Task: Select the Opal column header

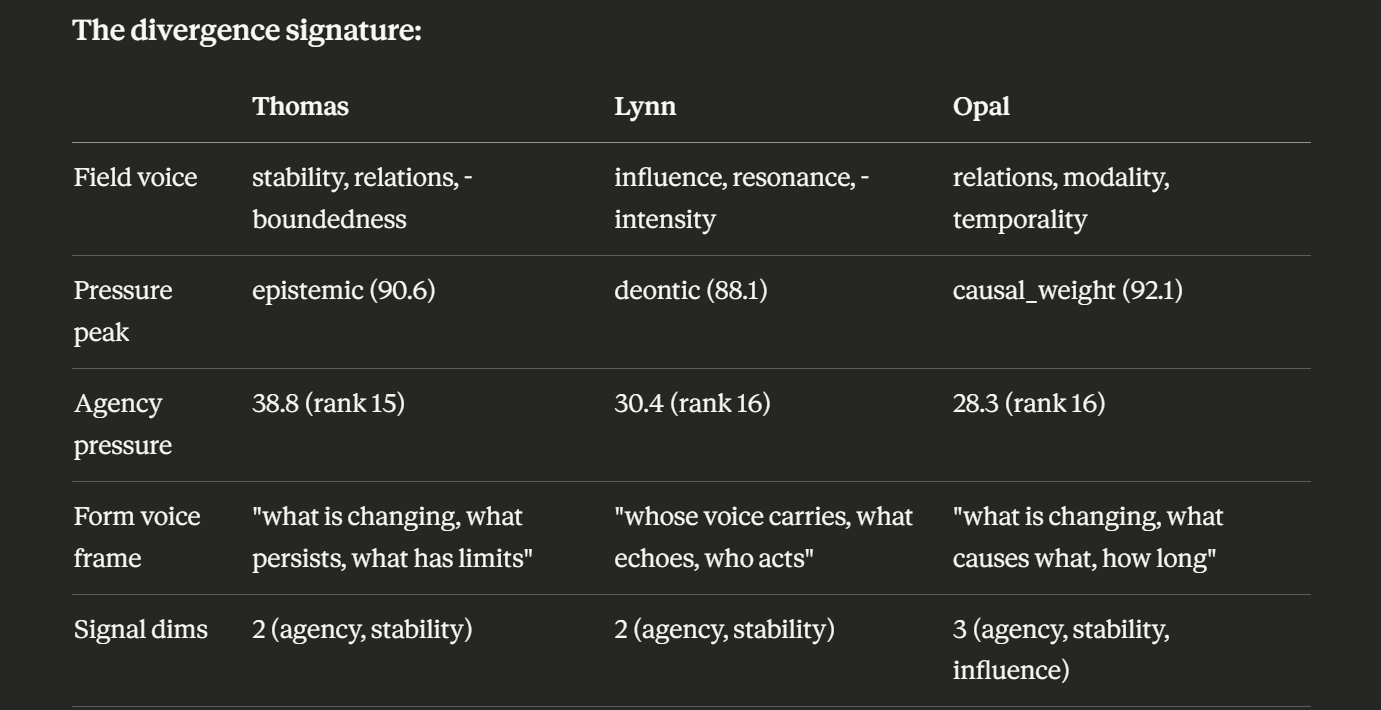Action: (981, 107)
